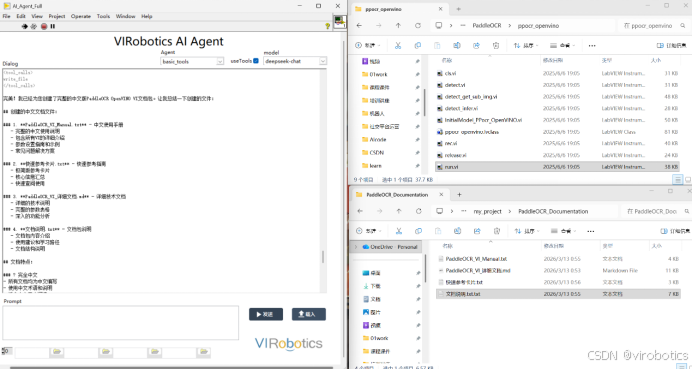Screen dimensions: 693x369
Task: Cut icon in the PaddleOCR_Documentation toolbar
Action: tap(399, 231)
